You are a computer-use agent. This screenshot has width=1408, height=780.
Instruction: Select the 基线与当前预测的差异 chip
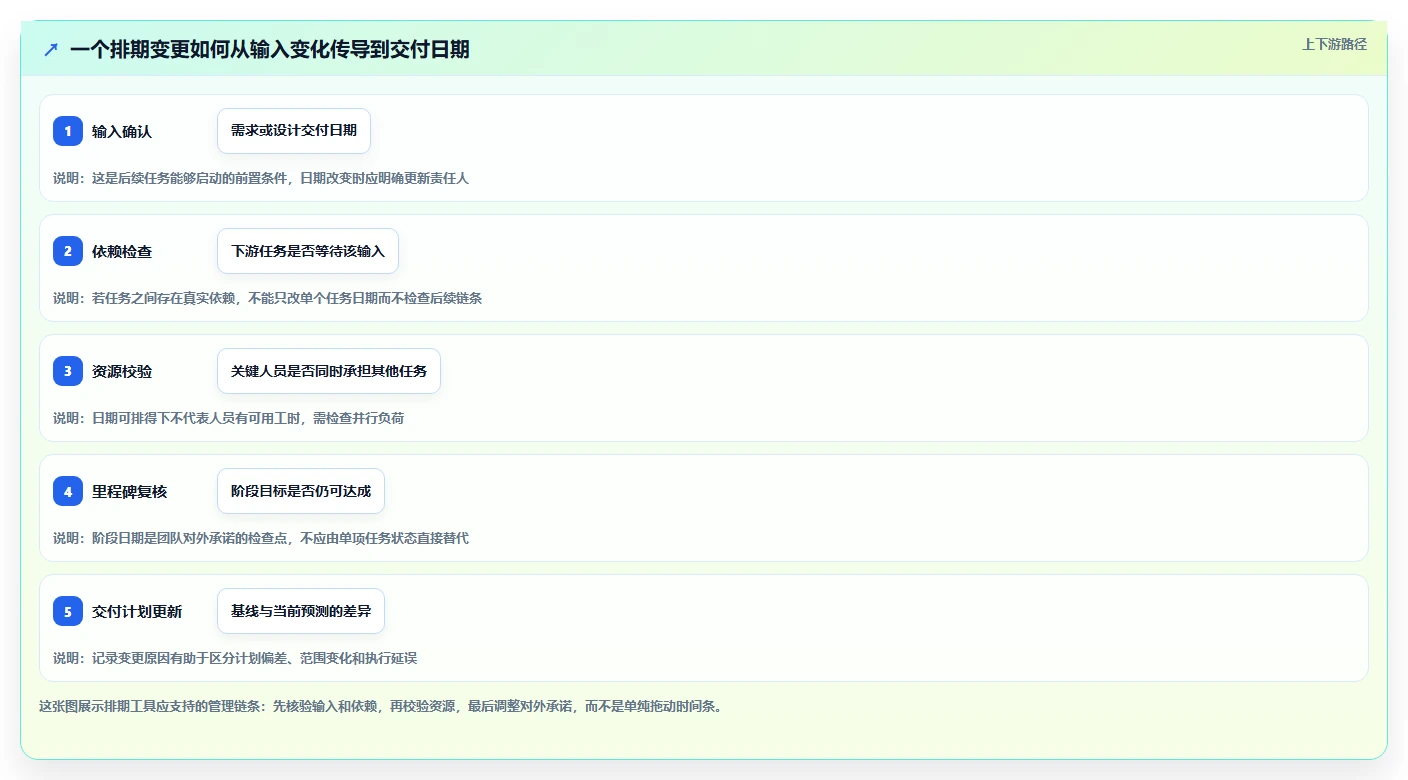point(301,611)
